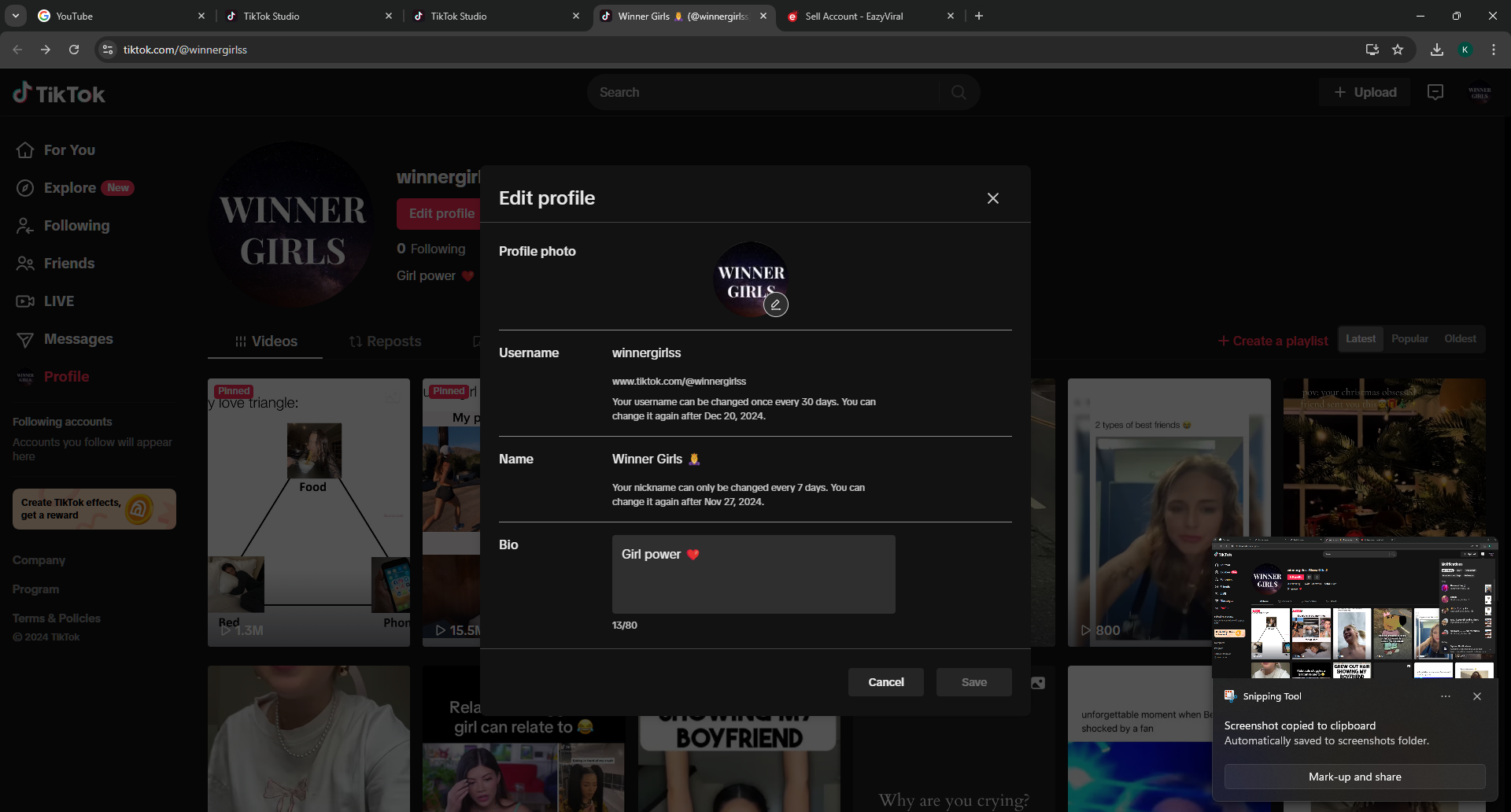Open the 2 types of best friends video
The height and width of the screenshot is (812, 1511).
[1169, 512]
